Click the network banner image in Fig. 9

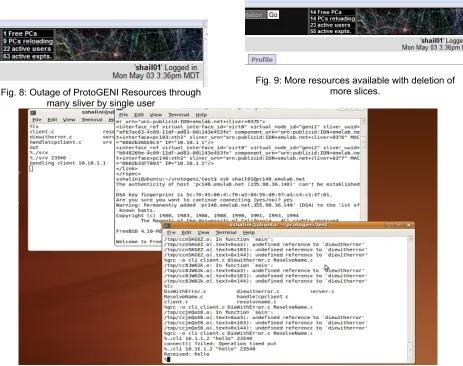tap(409, 21)
